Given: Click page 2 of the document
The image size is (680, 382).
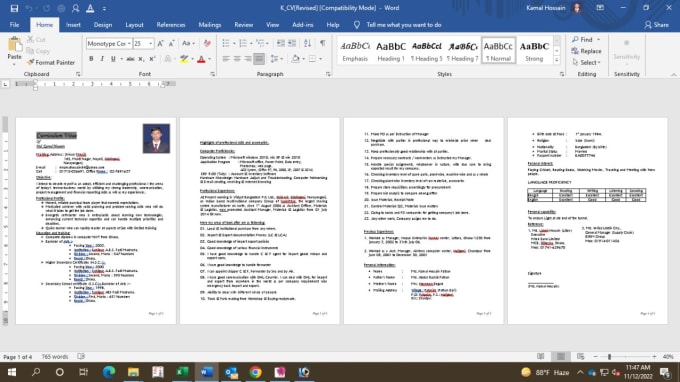Looking at the screenshot, I should [x=259, y=221].
